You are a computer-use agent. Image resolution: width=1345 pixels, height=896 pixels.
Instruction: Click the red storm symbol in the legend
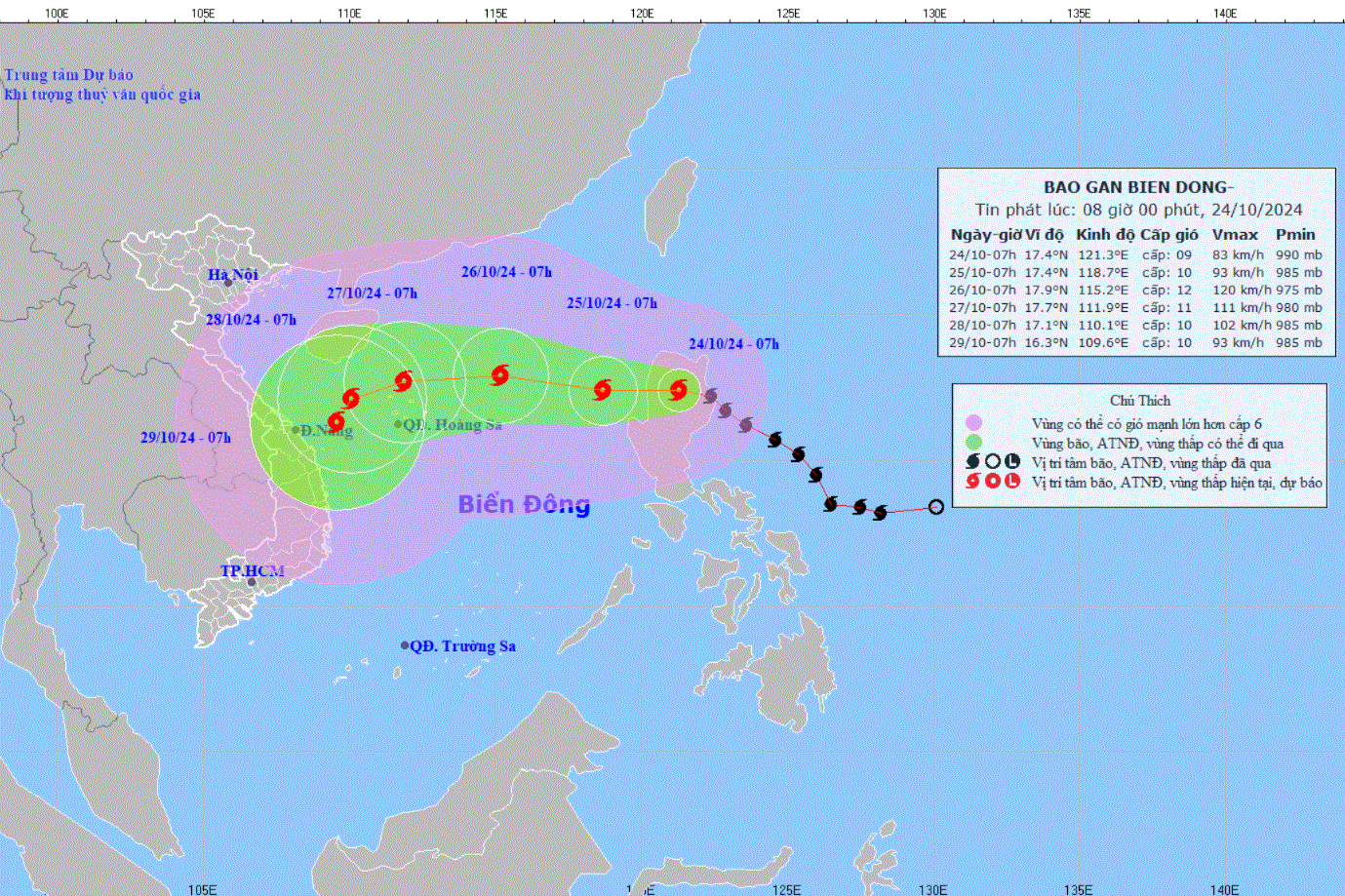[x=972, y=482]
